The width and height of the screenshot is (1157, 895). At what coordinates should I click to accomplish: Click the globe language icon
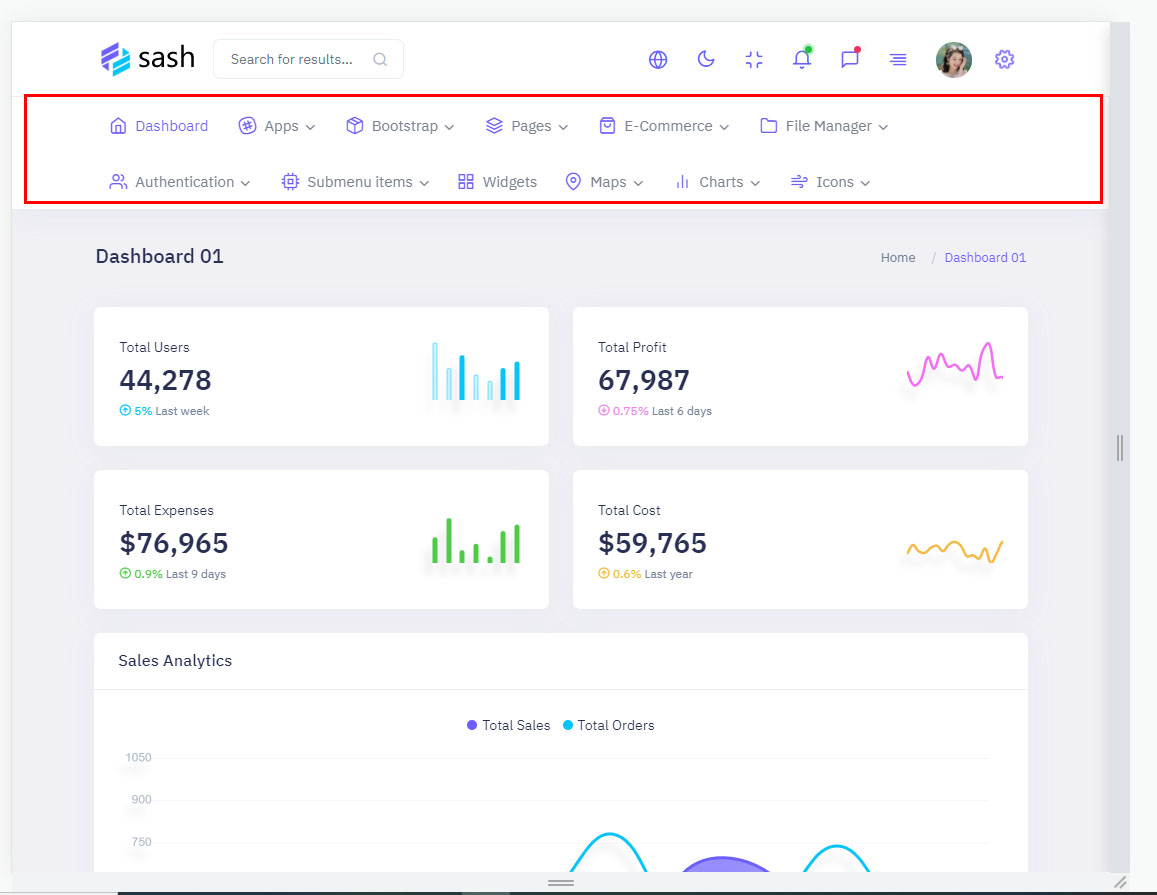point(658,60)
